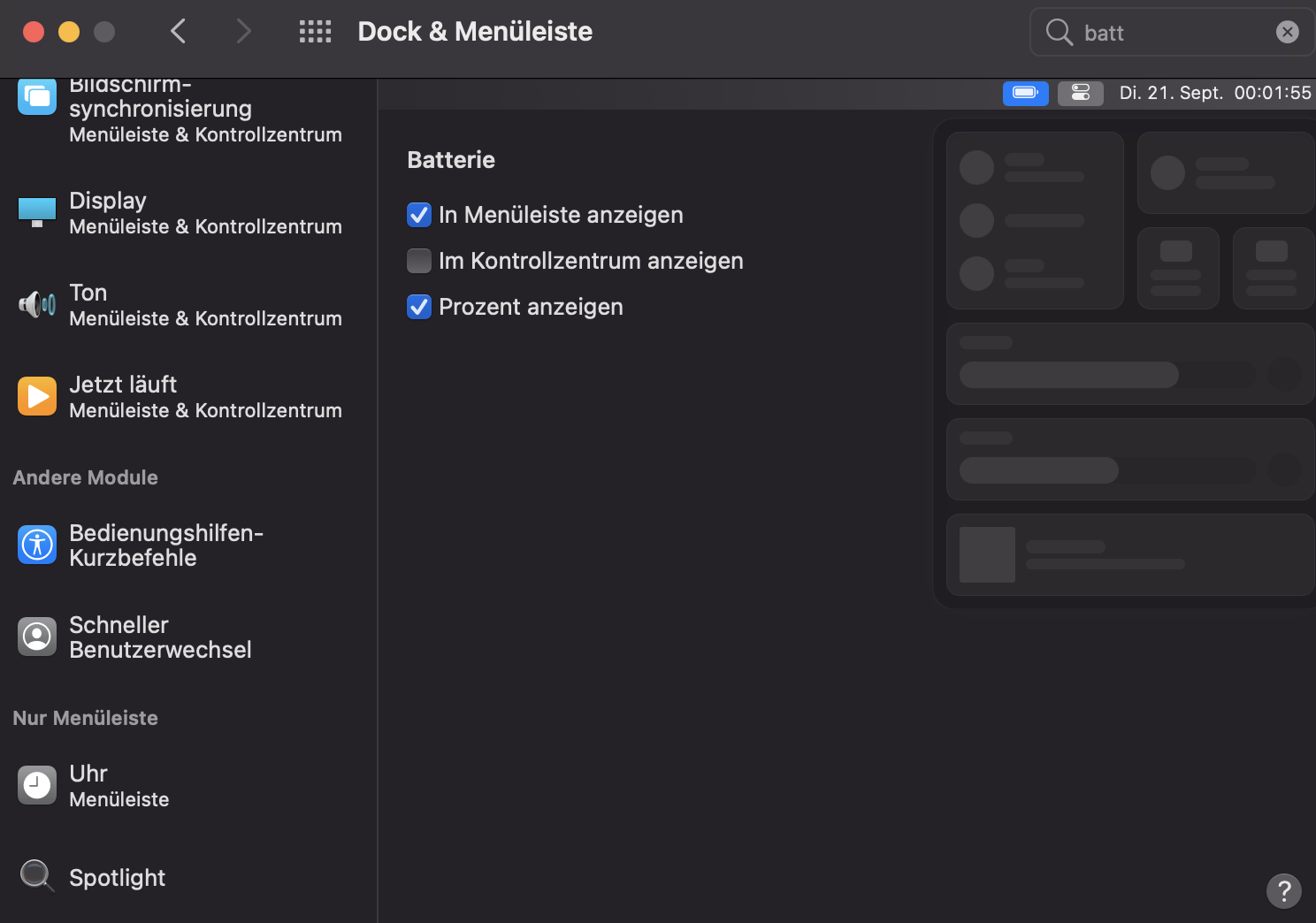1316x923 pixels.
Task: Toggle Prozent anzeigen checkbox
Action: tap(419, 307)
